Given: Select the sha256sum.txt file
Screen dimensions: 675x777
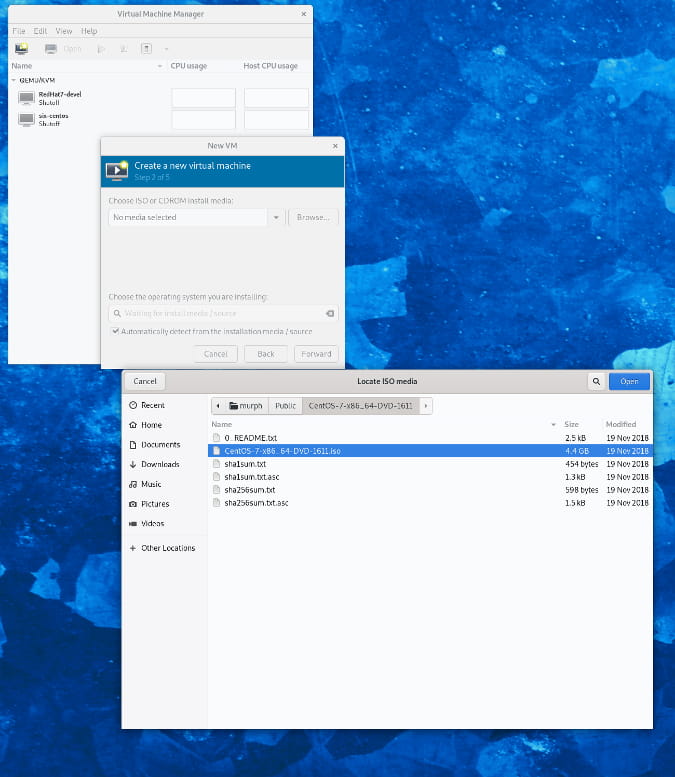Looking at the screenshot, I should (250, 490).
